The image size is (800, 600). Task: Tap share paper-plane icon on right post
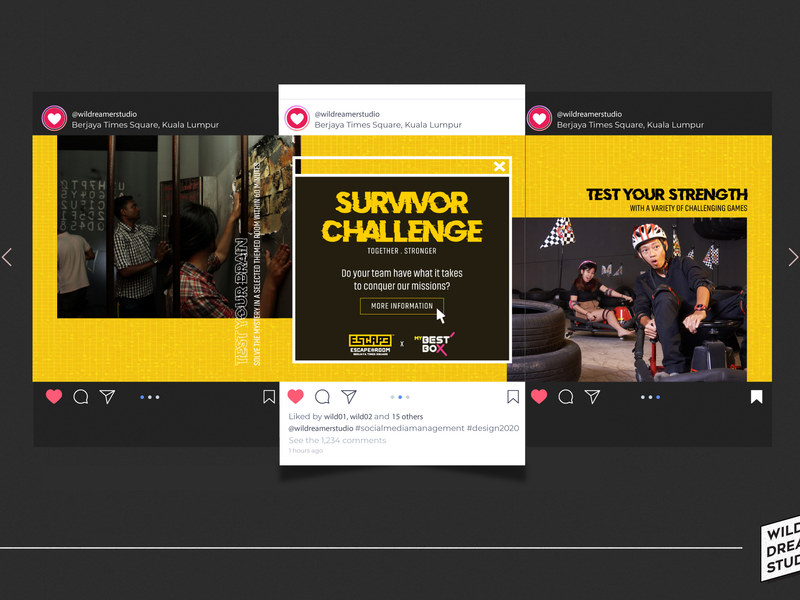click(x=592, y=396)
